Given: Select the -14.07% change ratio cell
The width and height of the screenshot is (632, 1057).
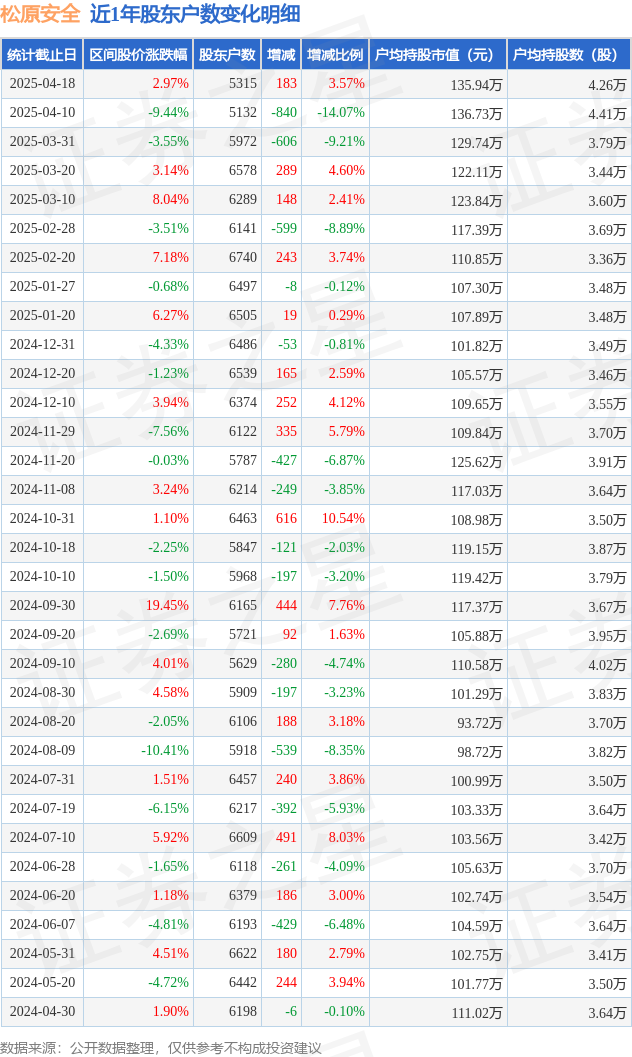Looking at the screenshot, I should pyautogui.click(x=341, y=113).
